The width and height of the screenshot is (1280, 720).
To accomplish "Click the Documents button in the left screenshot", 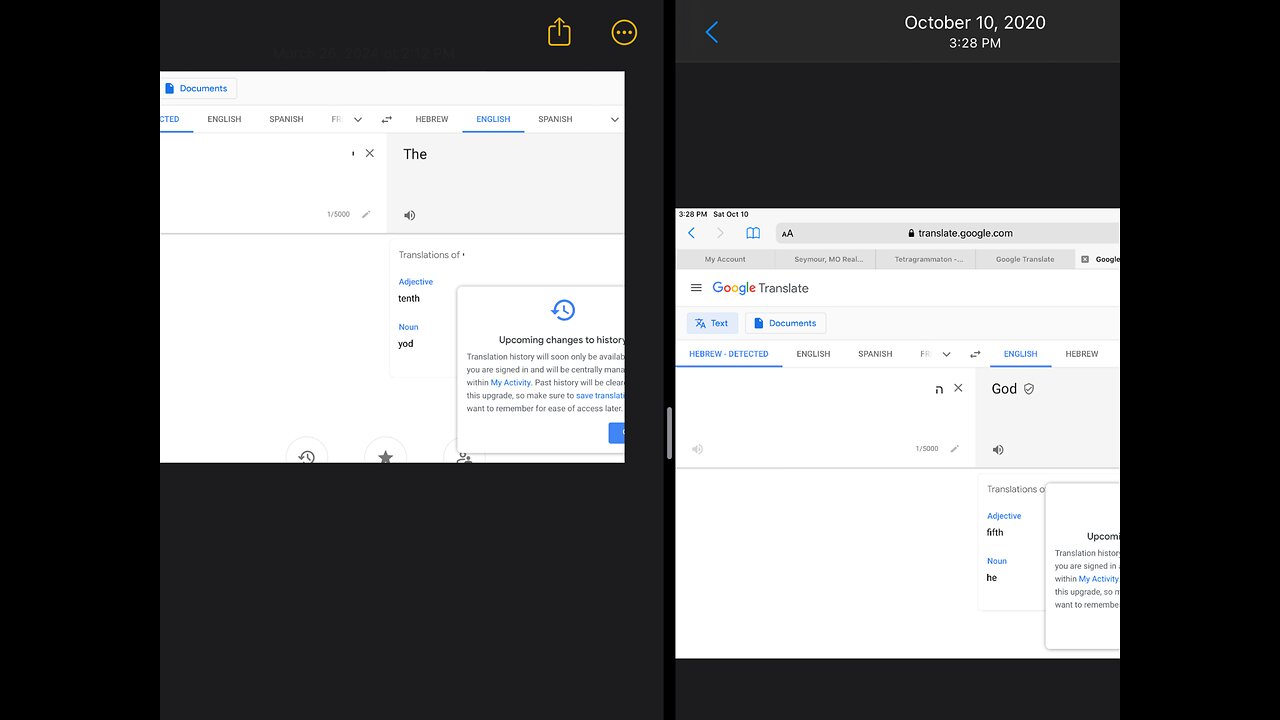I will (x=197, y=88).
